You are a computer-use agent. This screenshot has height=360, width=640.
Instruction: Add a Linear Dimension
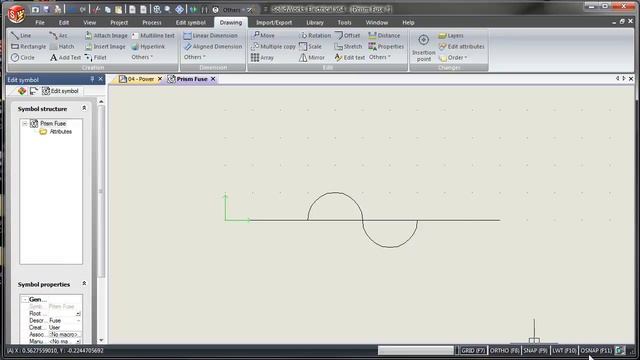(211, 36)
